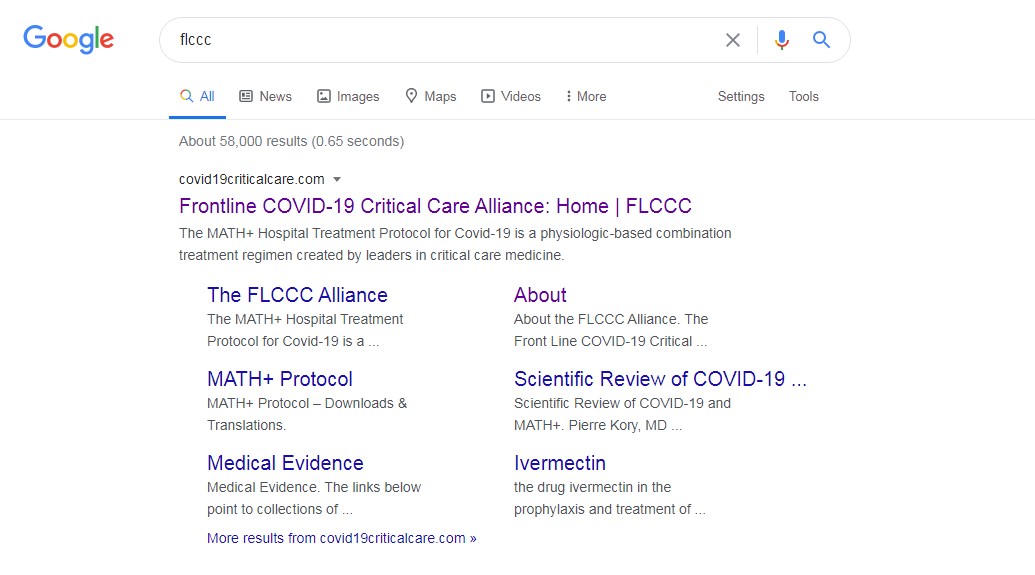This screenshot has height=575, width=1035.
Task: Clear the search box with X icon
Action: pos(733,40)
